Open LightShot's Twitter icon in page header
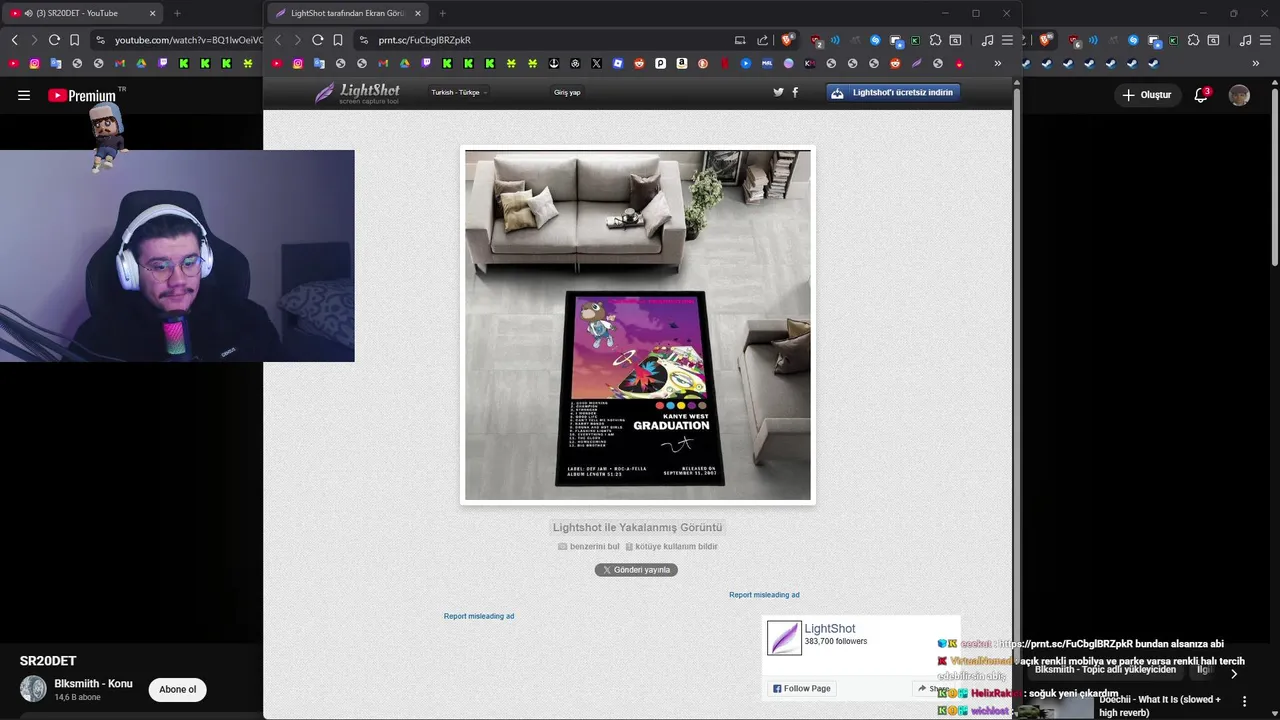Image resolution: width=1280 pixels, height=720 pixels. point(778,92)
